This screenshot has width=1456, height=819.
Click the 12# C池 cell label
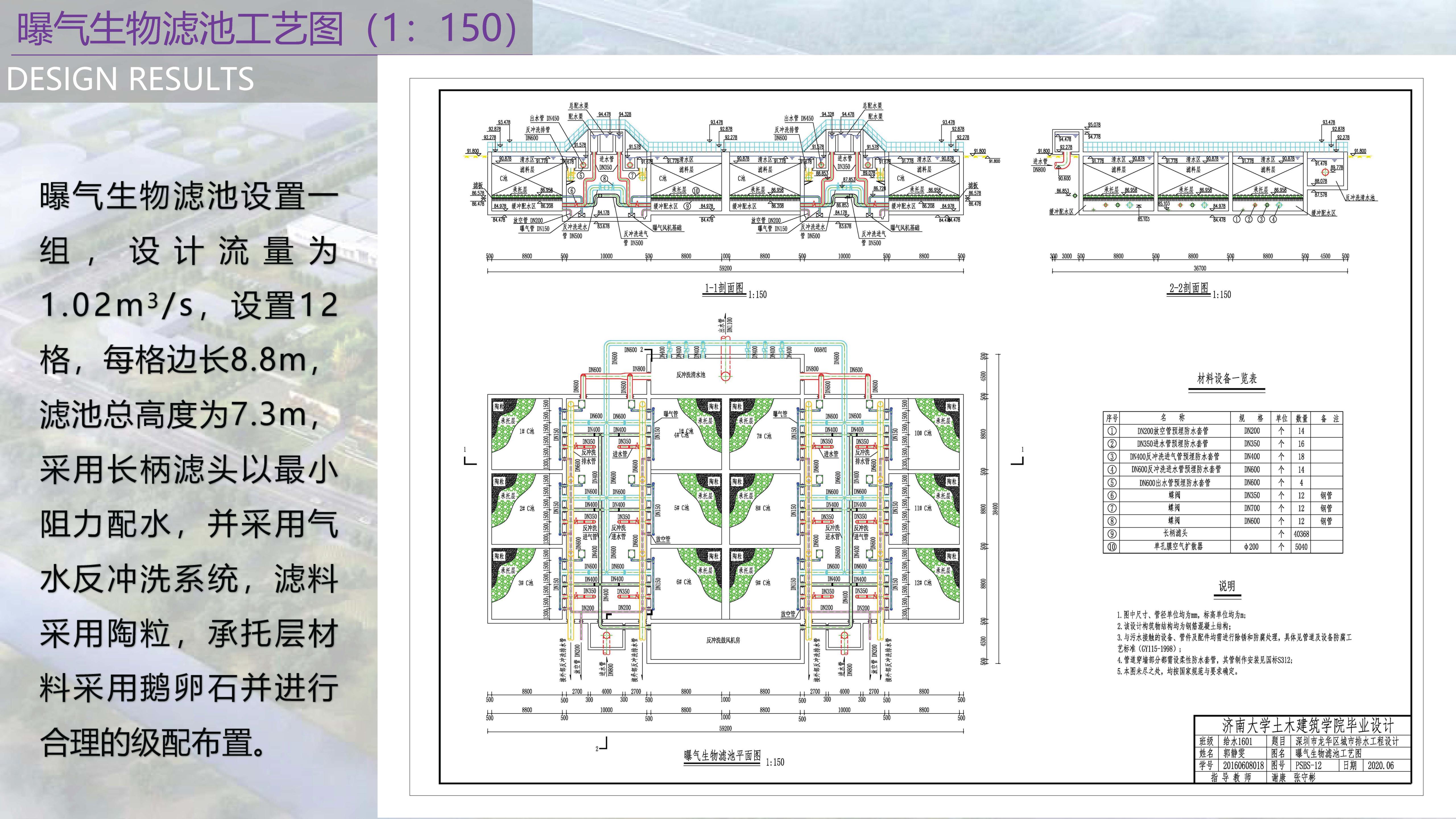click(923, 583)
